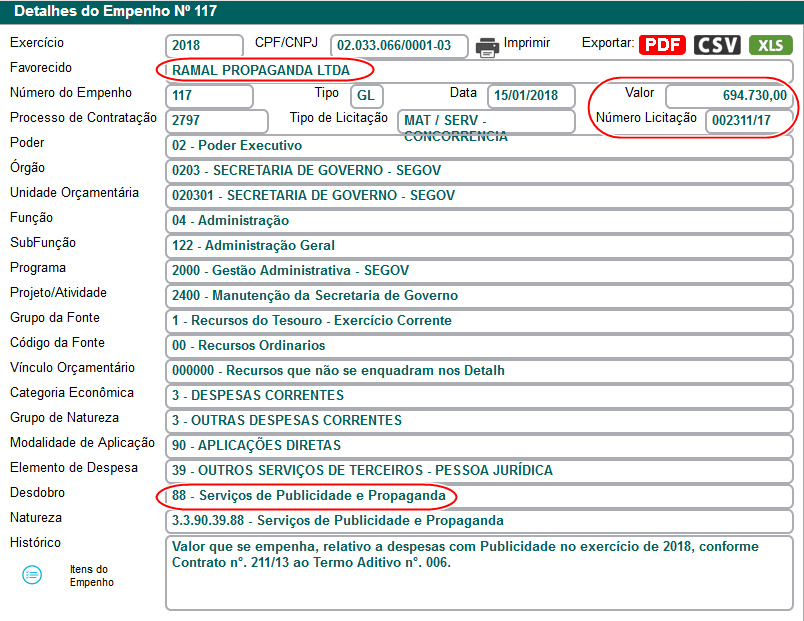
Task: Click the Modalidade de Aplicação field APLICAÇÕES DIRETAS
Action: 479,446
